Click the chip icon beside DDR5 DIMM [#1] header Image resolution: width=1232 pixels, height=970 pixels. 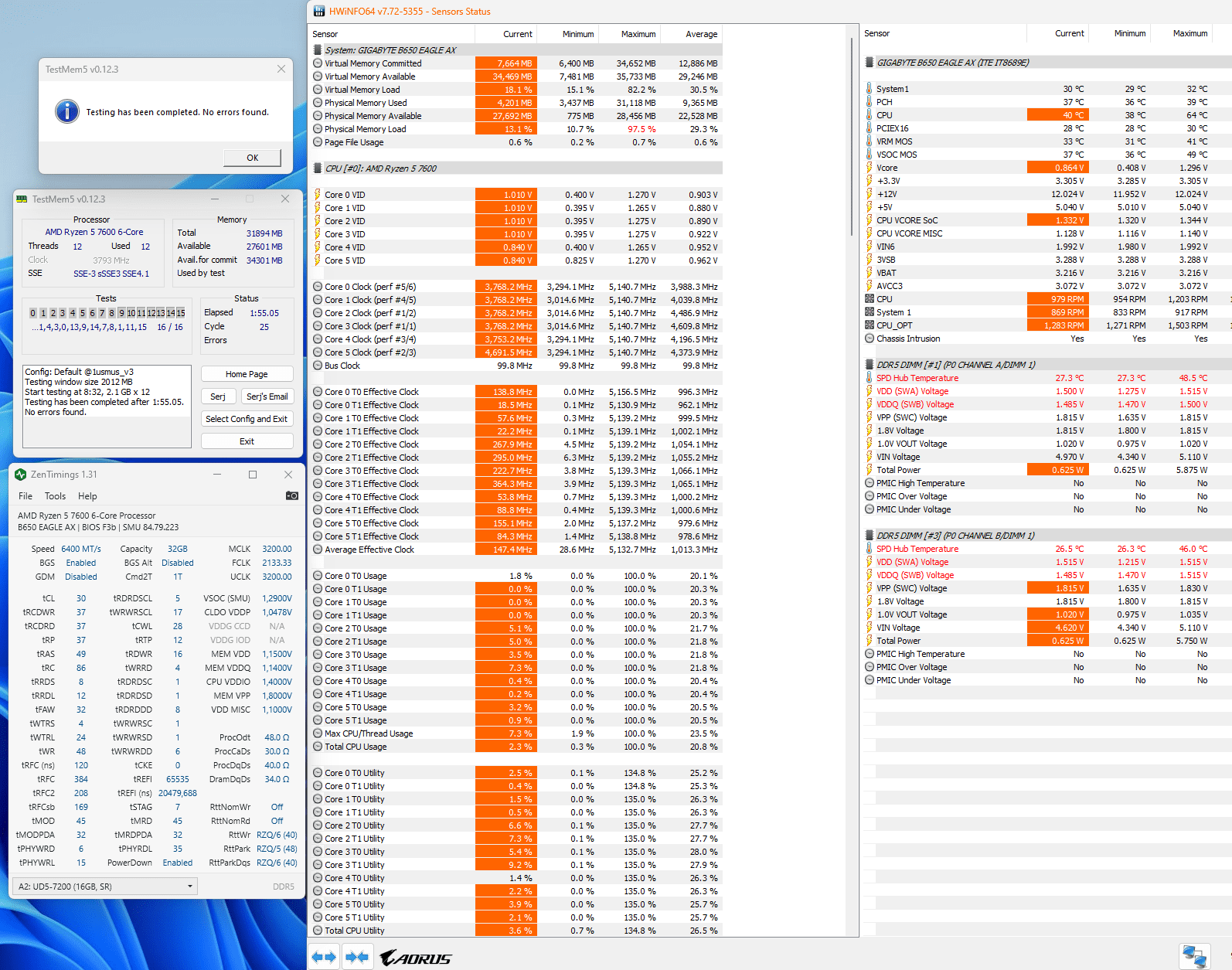click(x=870, y=365)
